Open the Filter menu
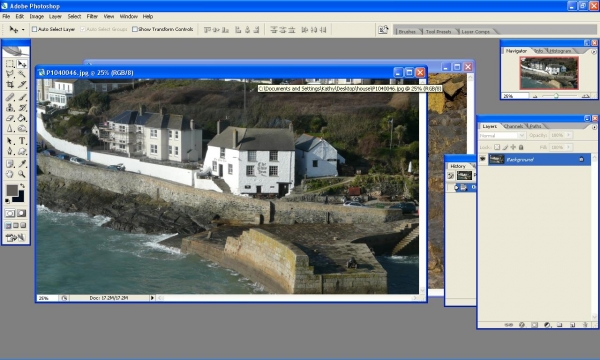The width and height of the screenshot is (600, 360). tap(92, 16)
